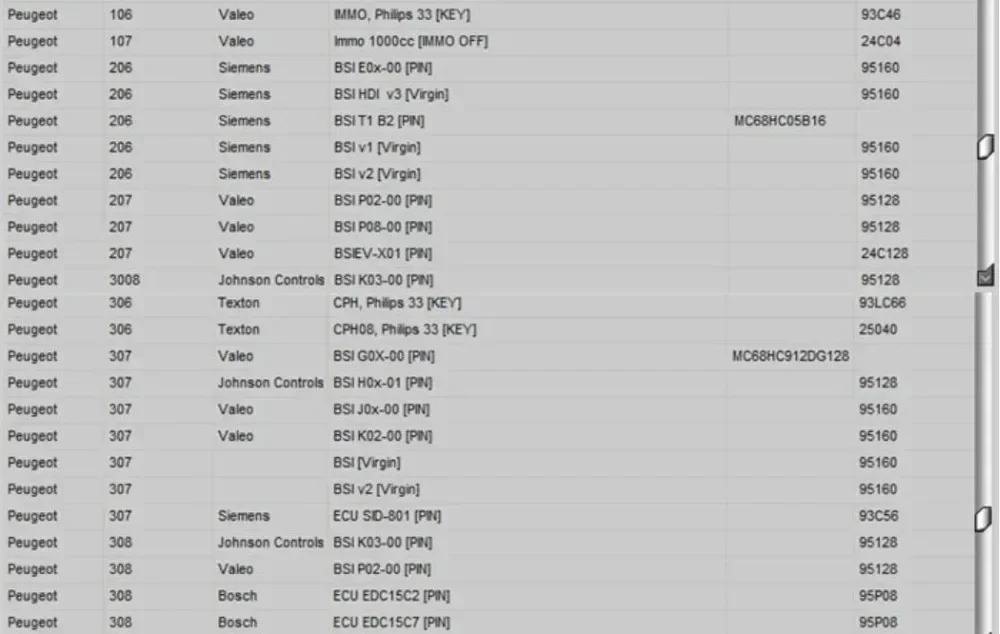Select the Peugeot 106 IMMO Philips 33 row

click(x=489, y=15)
